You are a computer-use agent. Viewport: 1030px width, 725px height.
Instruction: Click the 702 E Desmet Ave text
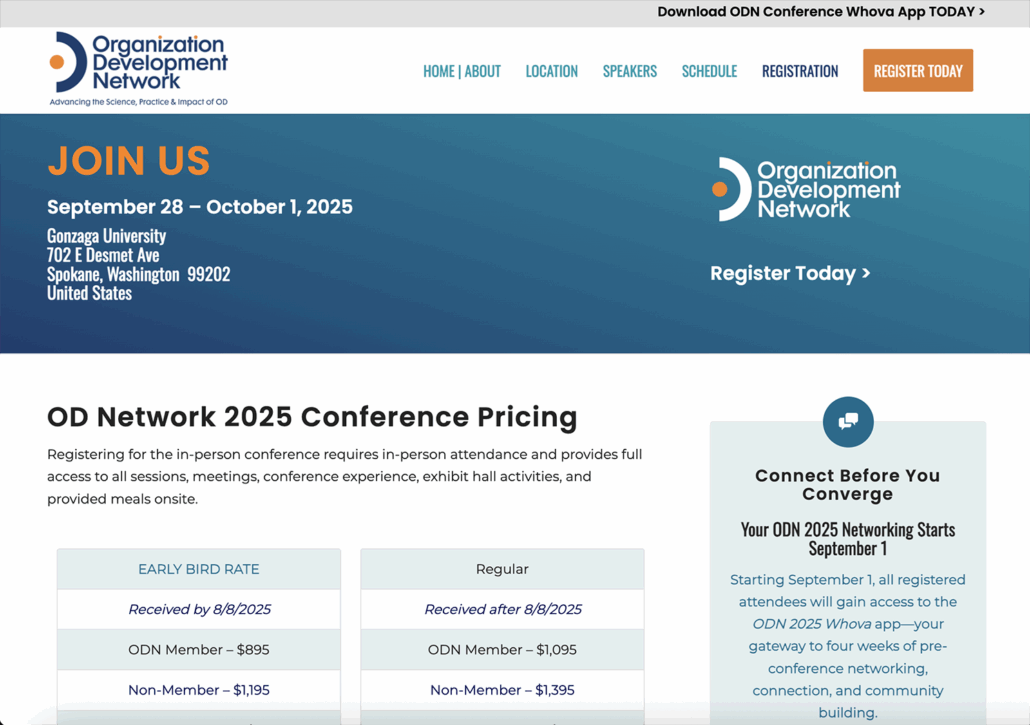click(103, 255)
